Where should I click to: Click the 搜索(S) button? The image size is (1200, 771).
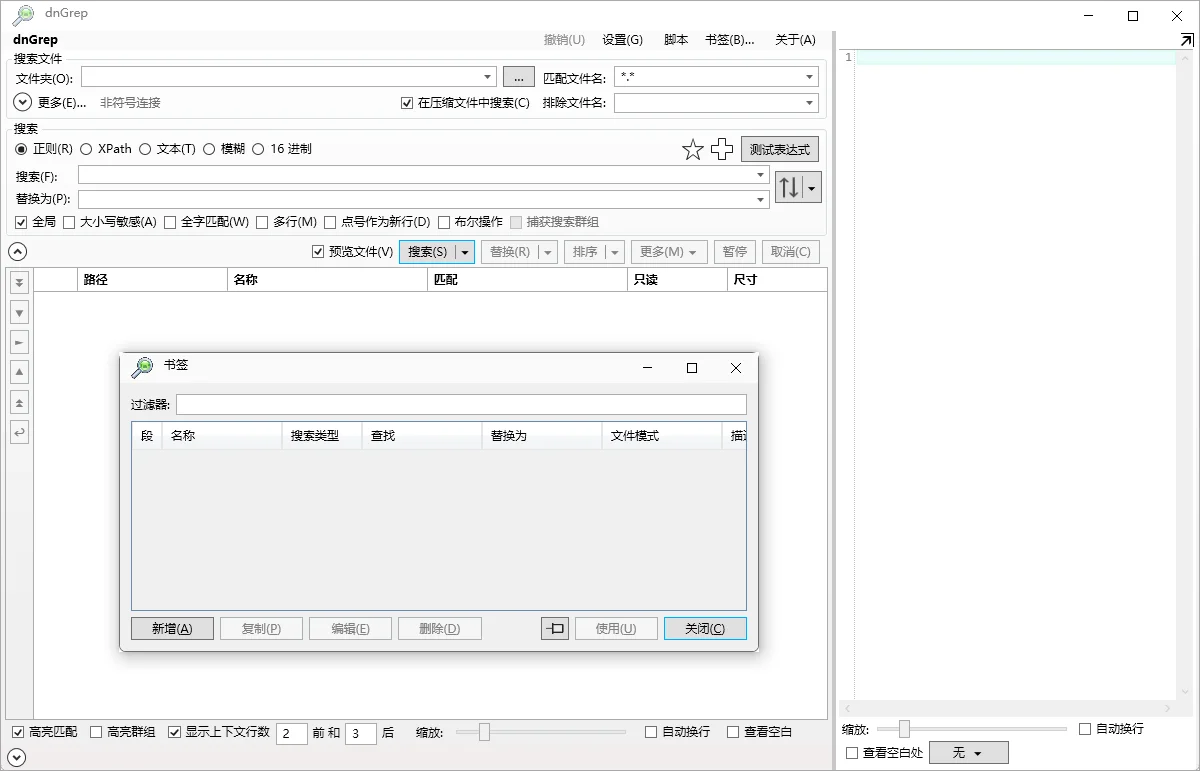pyautogui.click(x=428, y=252)
